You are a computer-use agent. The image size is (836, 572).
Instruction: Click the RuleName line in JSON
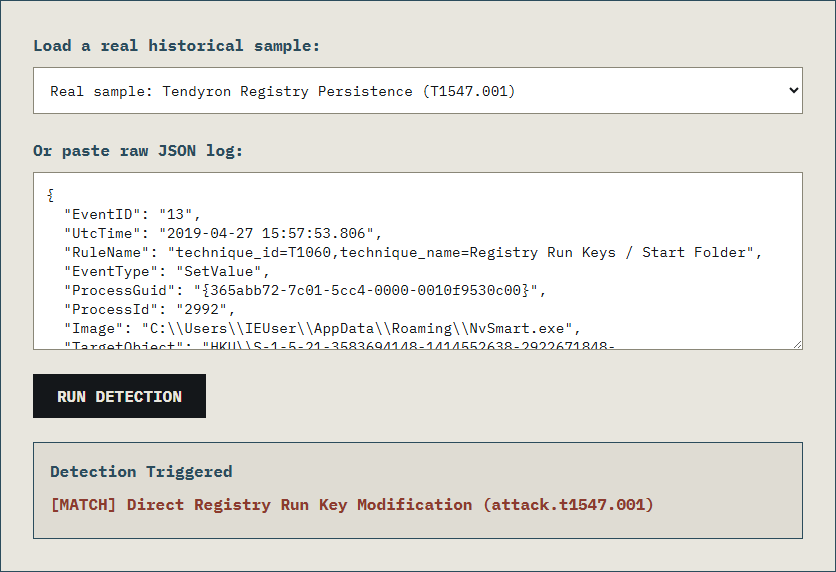click(x=413, y=253)
